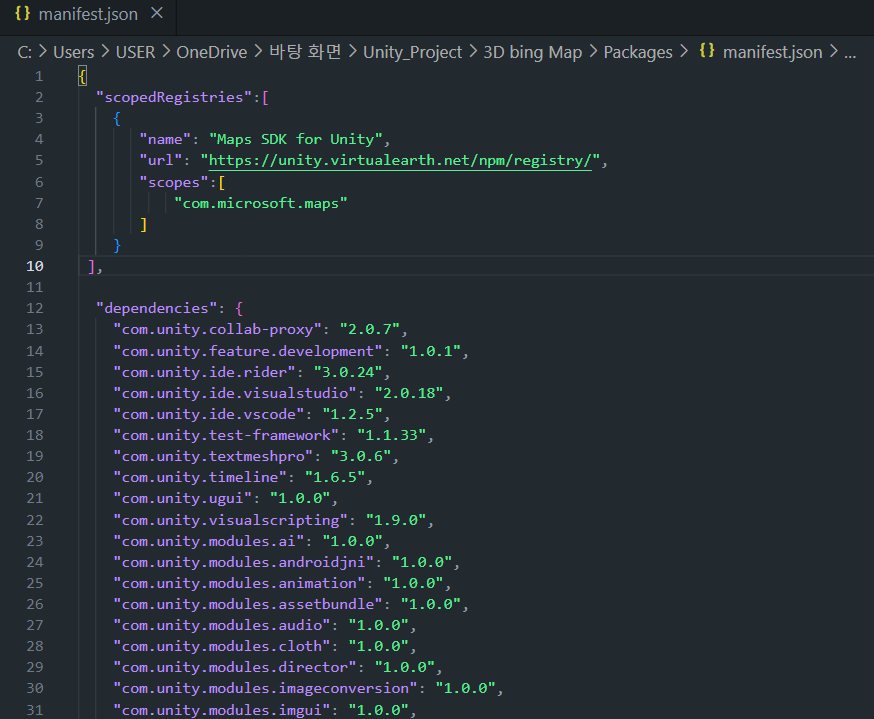874x719 pixels.
Task: Click "com.unity.test-framework" entry
Action: [x=226, y=435]
